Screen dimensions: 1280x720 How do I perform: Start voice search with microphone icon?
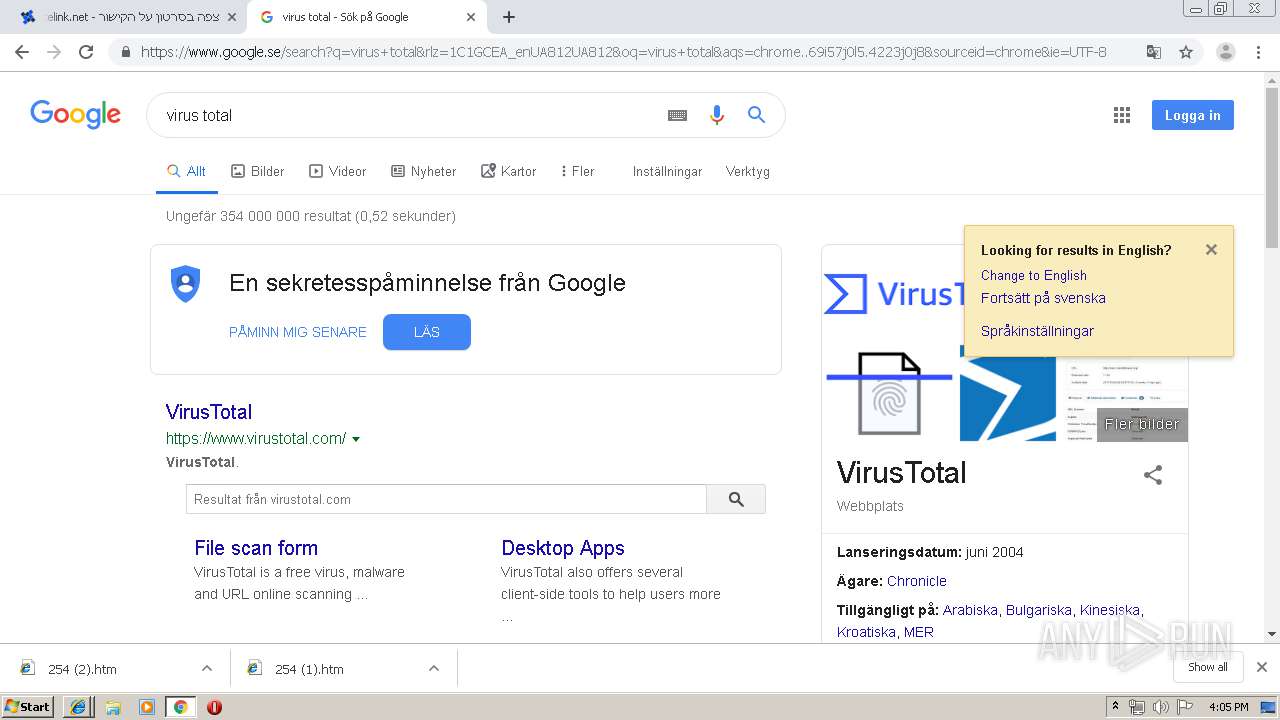click(x=716, y=115)
